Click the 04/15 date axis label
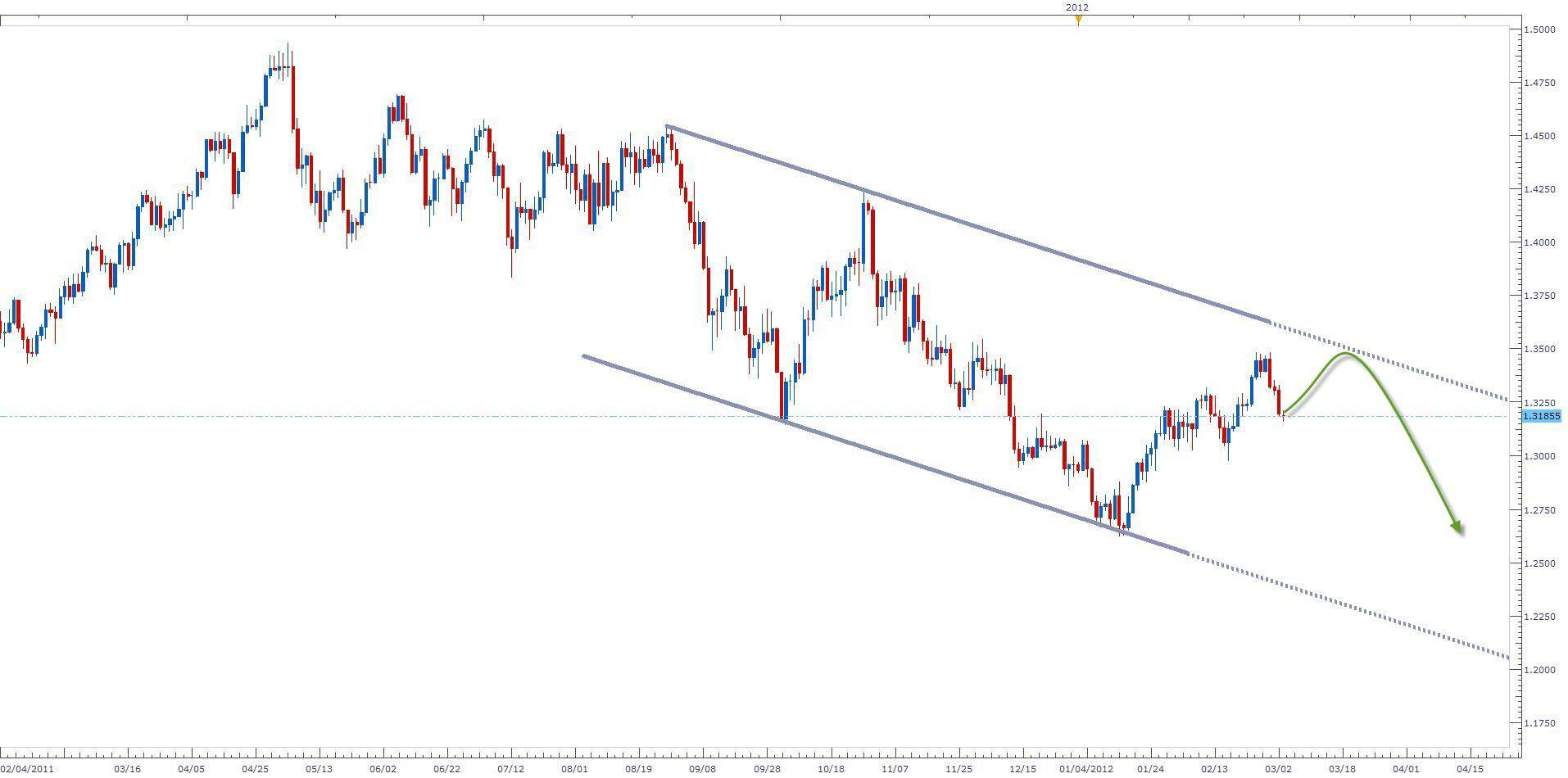Screen dimensions: 1568x778 (1471, 769)
